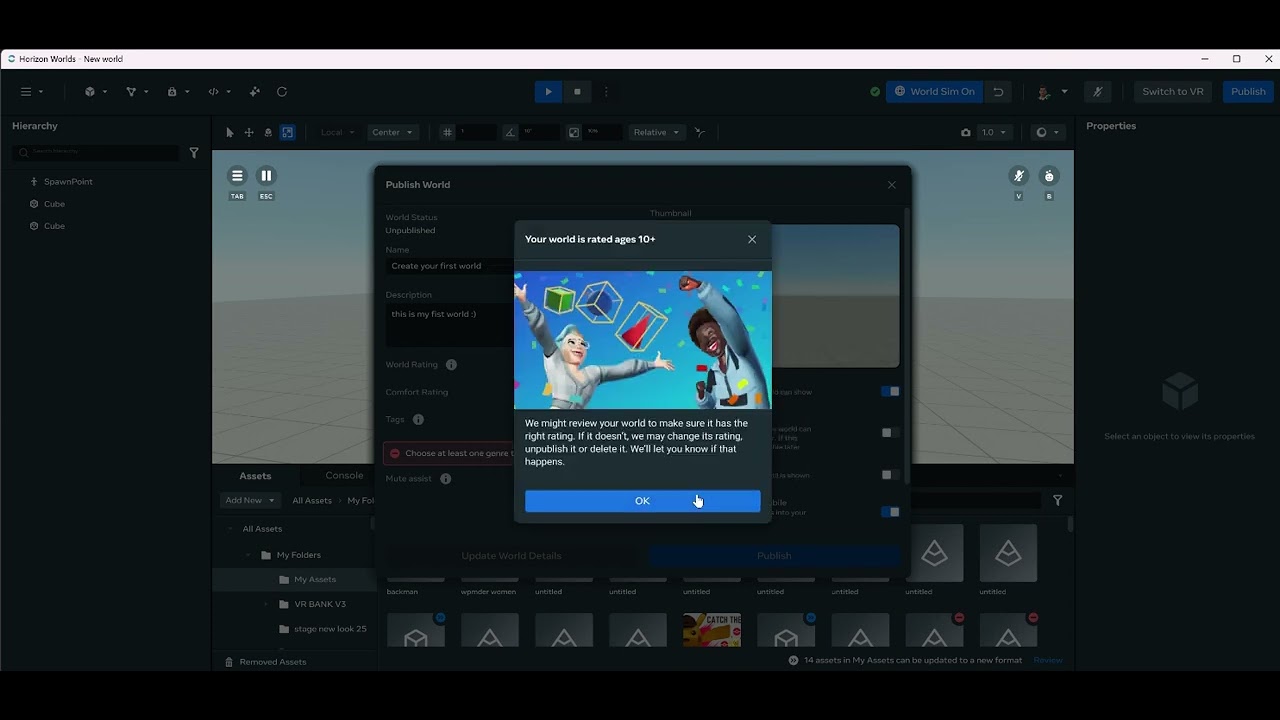Image resolution: width=1280 pixels, height=720 pixels.
Task: Open the avatar profile dropdown
Action: (1052, 91)
